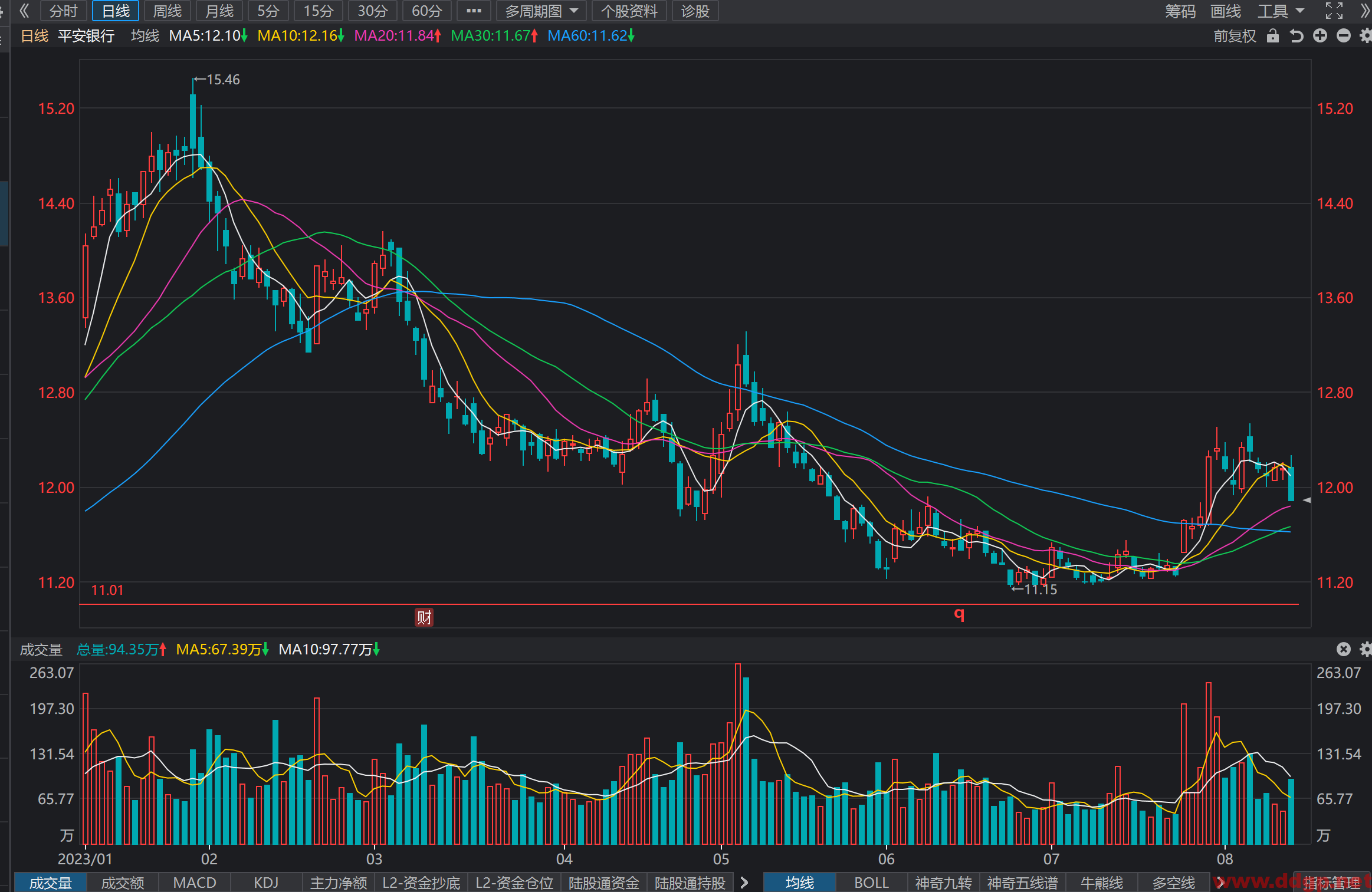The image size is (1372, 892).
Task: Select 陆股通持股 indicator tab
Action: (x=690, y=883)
